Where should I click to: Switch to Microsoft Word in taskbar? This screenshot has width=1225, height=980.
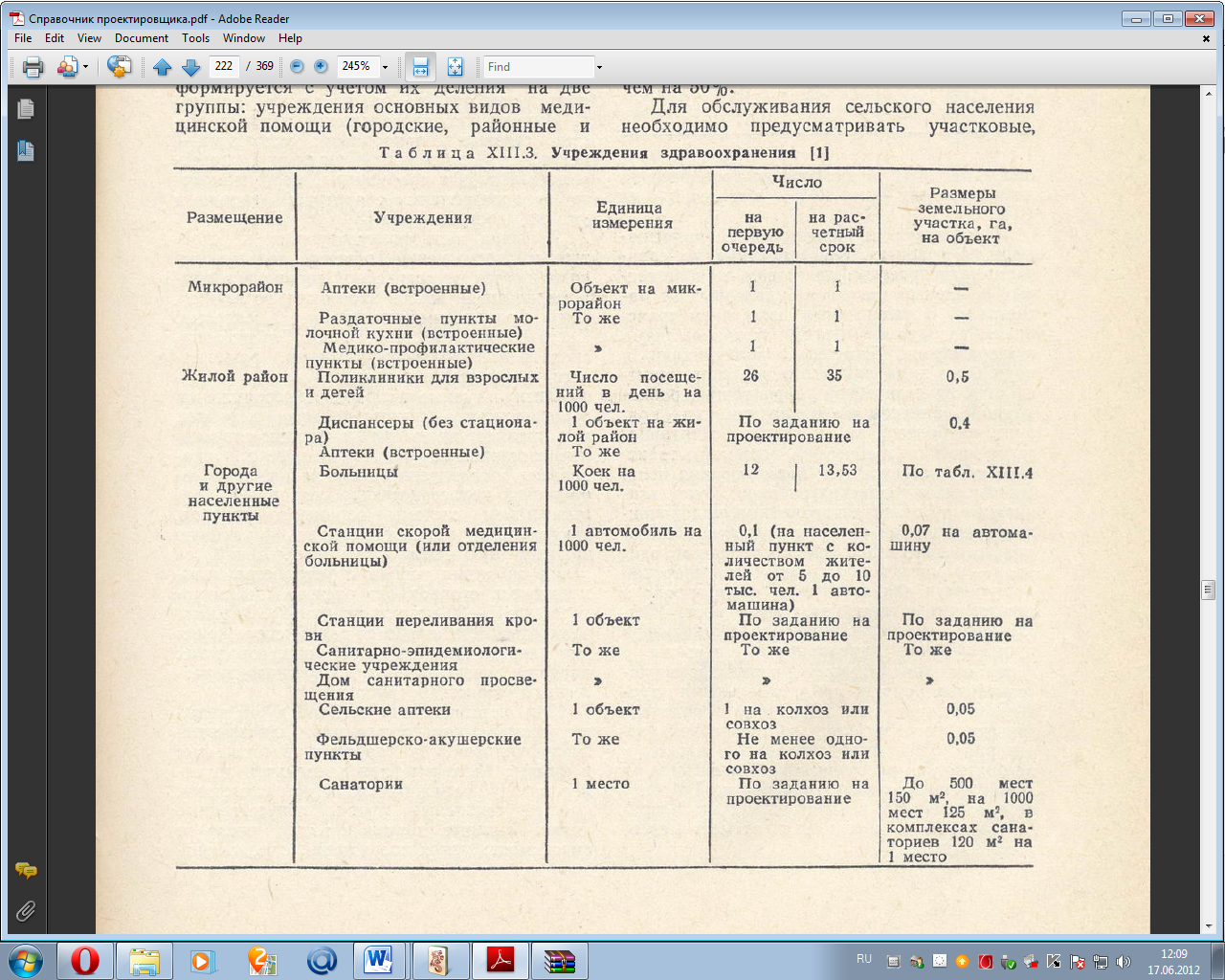click(x=381, y=960)
